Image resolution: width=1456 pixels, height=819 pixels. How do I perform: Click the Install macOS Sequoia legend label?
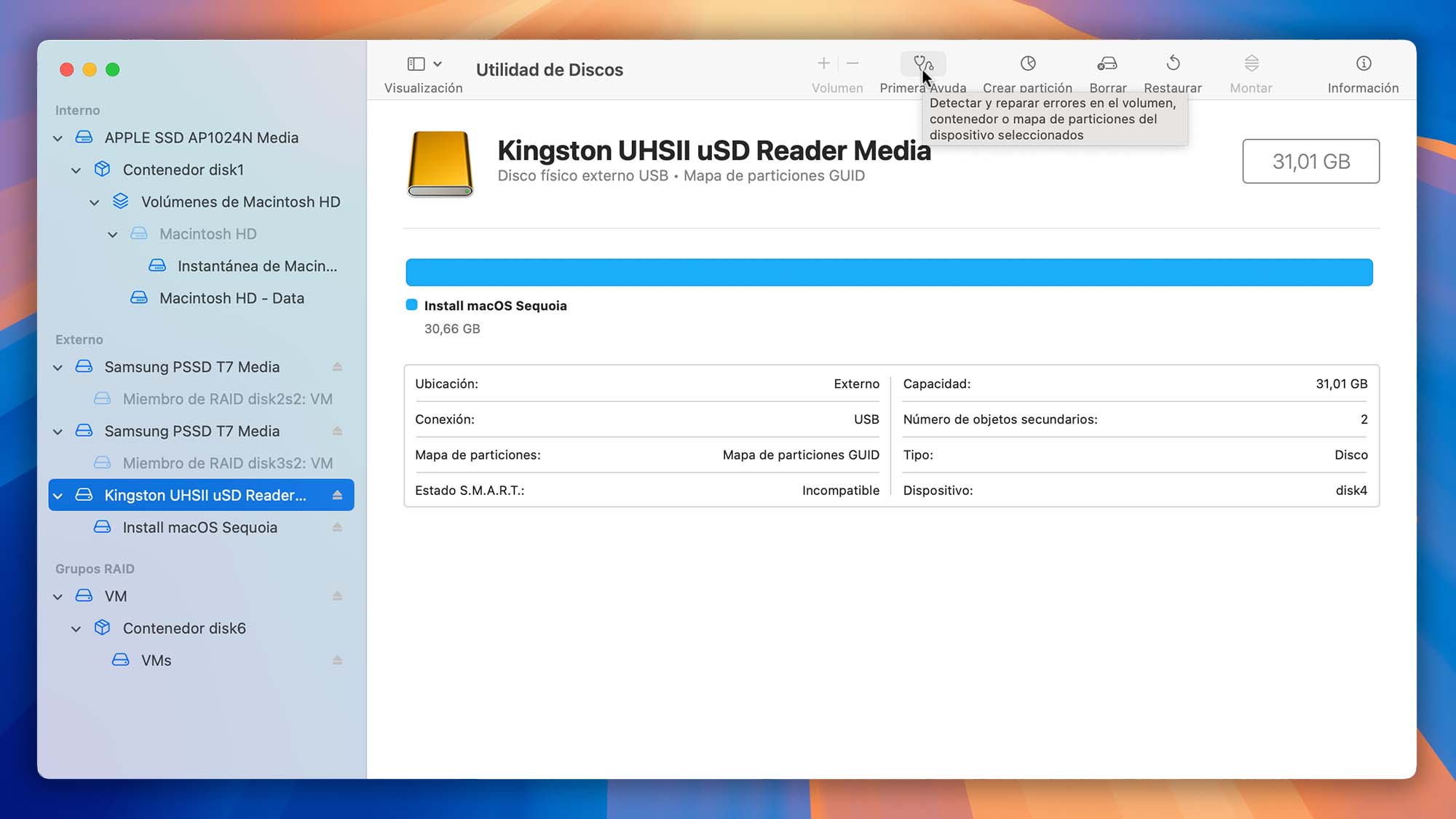point(495,306)
